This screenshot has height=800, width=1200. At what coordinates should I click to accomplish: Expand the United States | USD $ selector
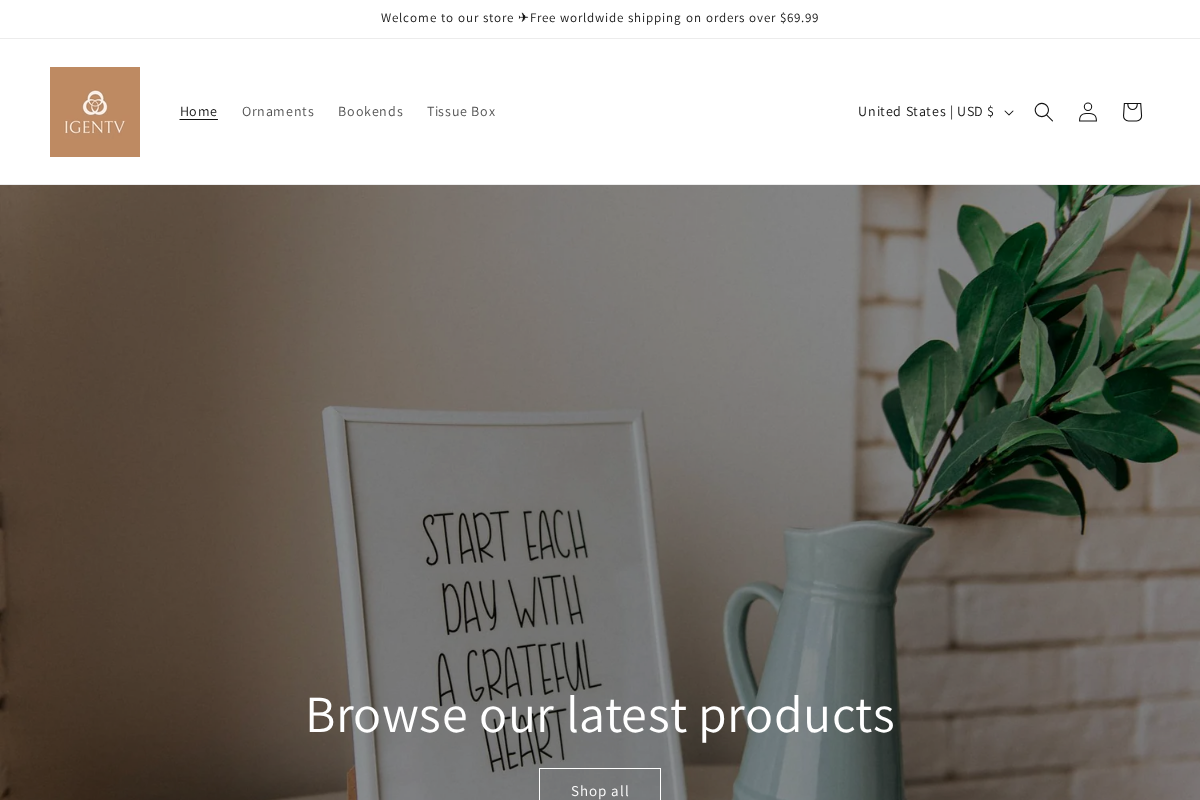[936, 112]
